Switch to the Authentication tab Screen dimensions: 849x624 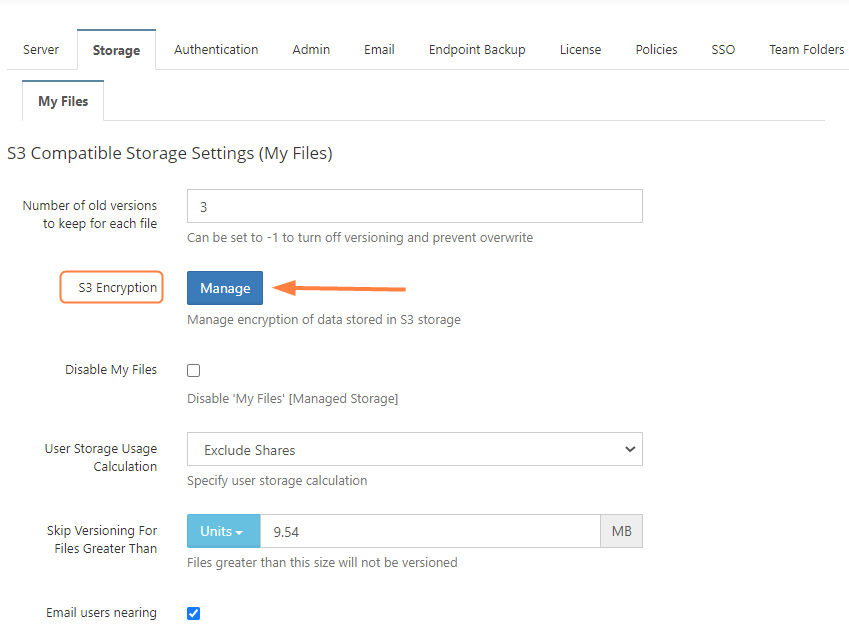coord(216,49)
